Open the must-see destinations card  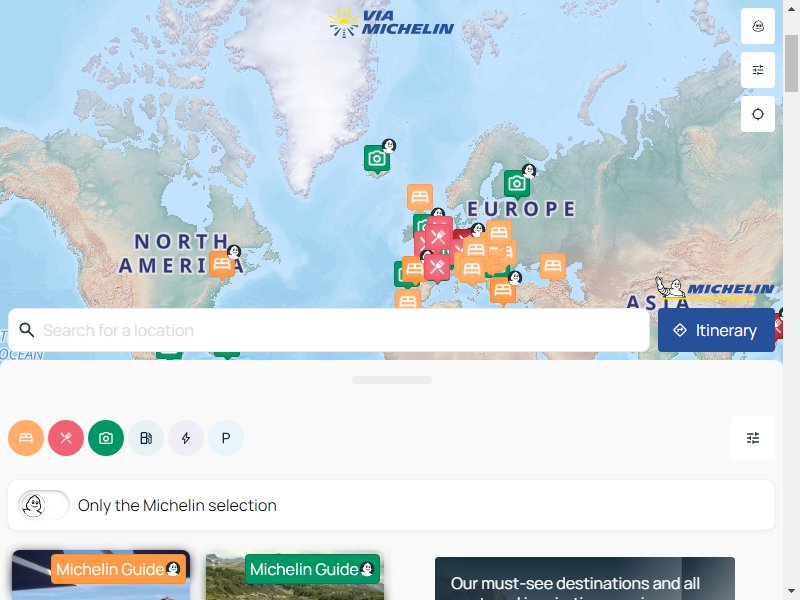click(x=585, y=579)
